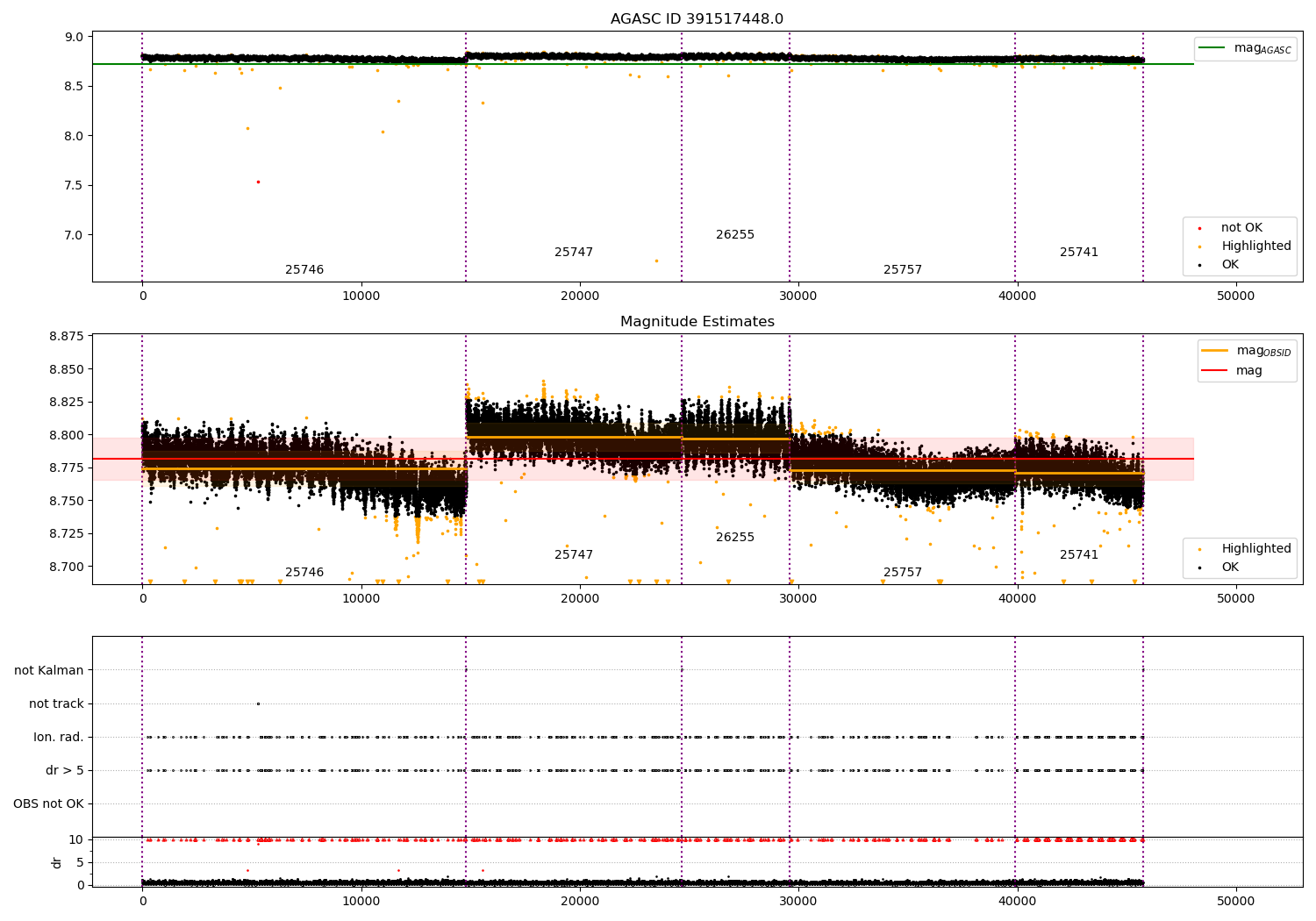The height and width of the screenshot is (921, 1316).
Task: Select the green mag AGASC legend line sample
Action: (x=1212, y=48)
